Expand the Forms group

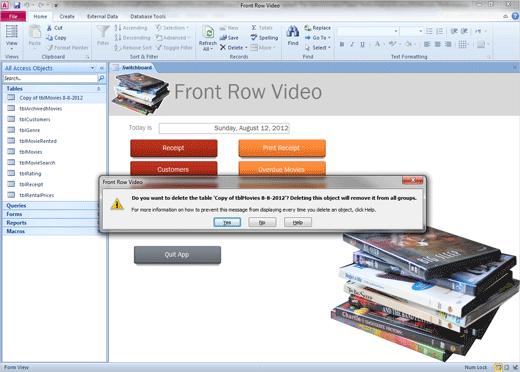[52, 214]
